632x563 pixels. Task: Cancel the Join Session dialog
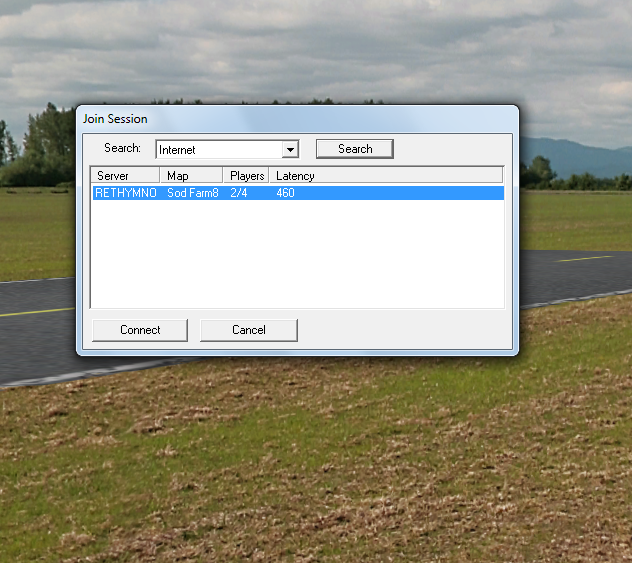pos(249,330)
